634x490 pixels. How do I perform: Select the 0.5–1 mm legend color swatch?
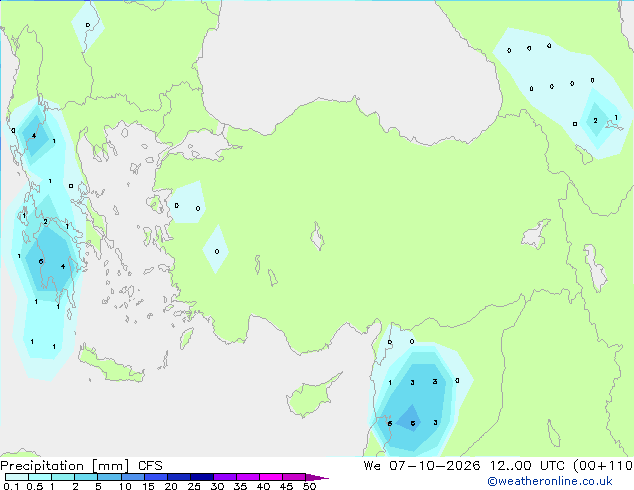[x=40, y=477]
